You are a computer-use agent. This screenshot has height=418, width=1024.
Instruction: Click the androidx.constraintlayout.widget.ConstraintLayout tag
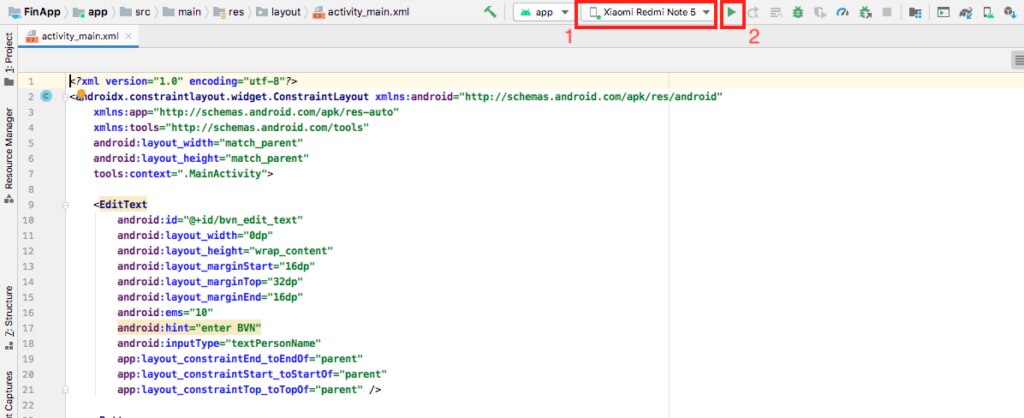coord(223,97)
